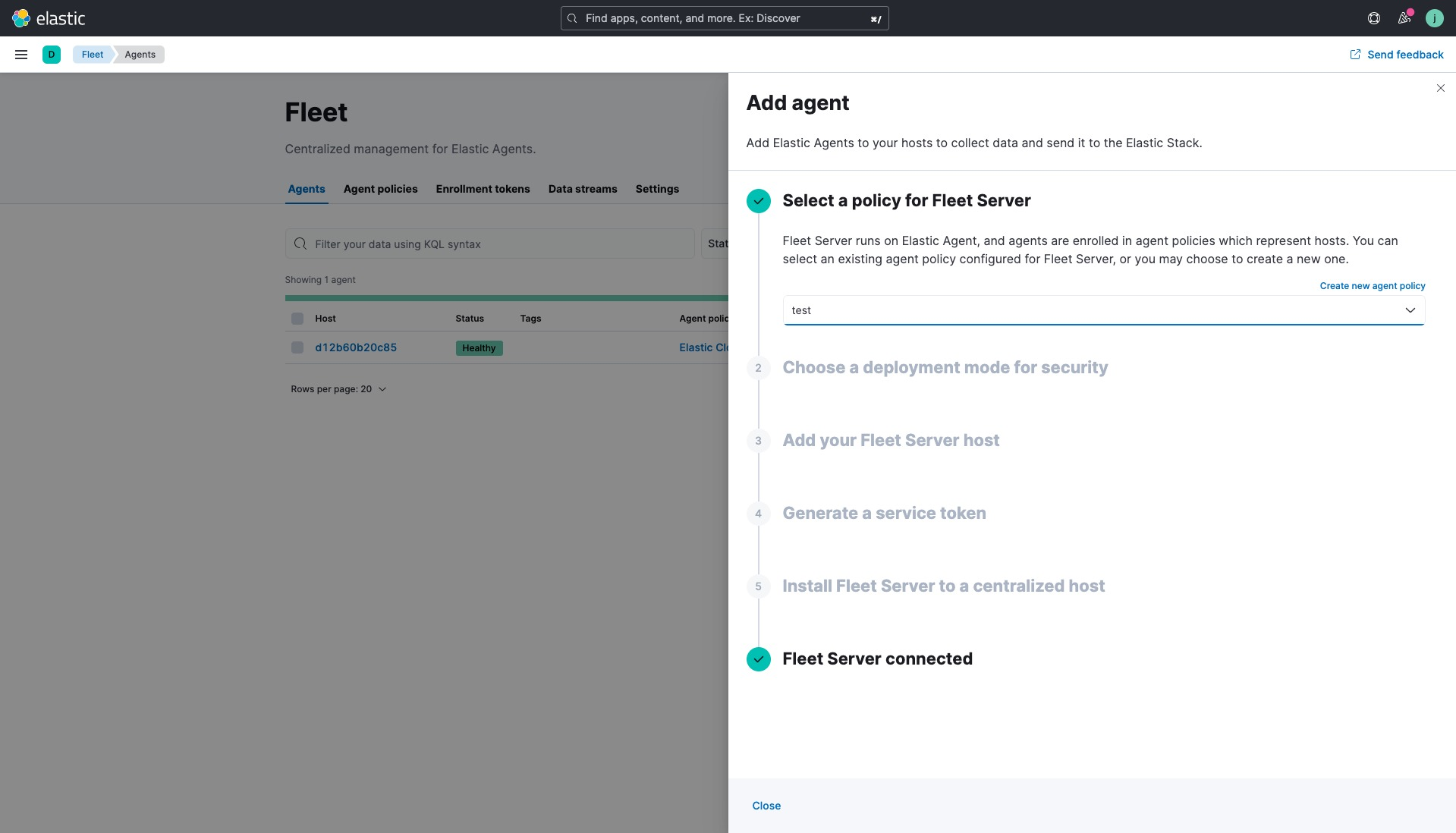
Task: Open the user profile avatar menu
Action: (x=1435, y=17)
